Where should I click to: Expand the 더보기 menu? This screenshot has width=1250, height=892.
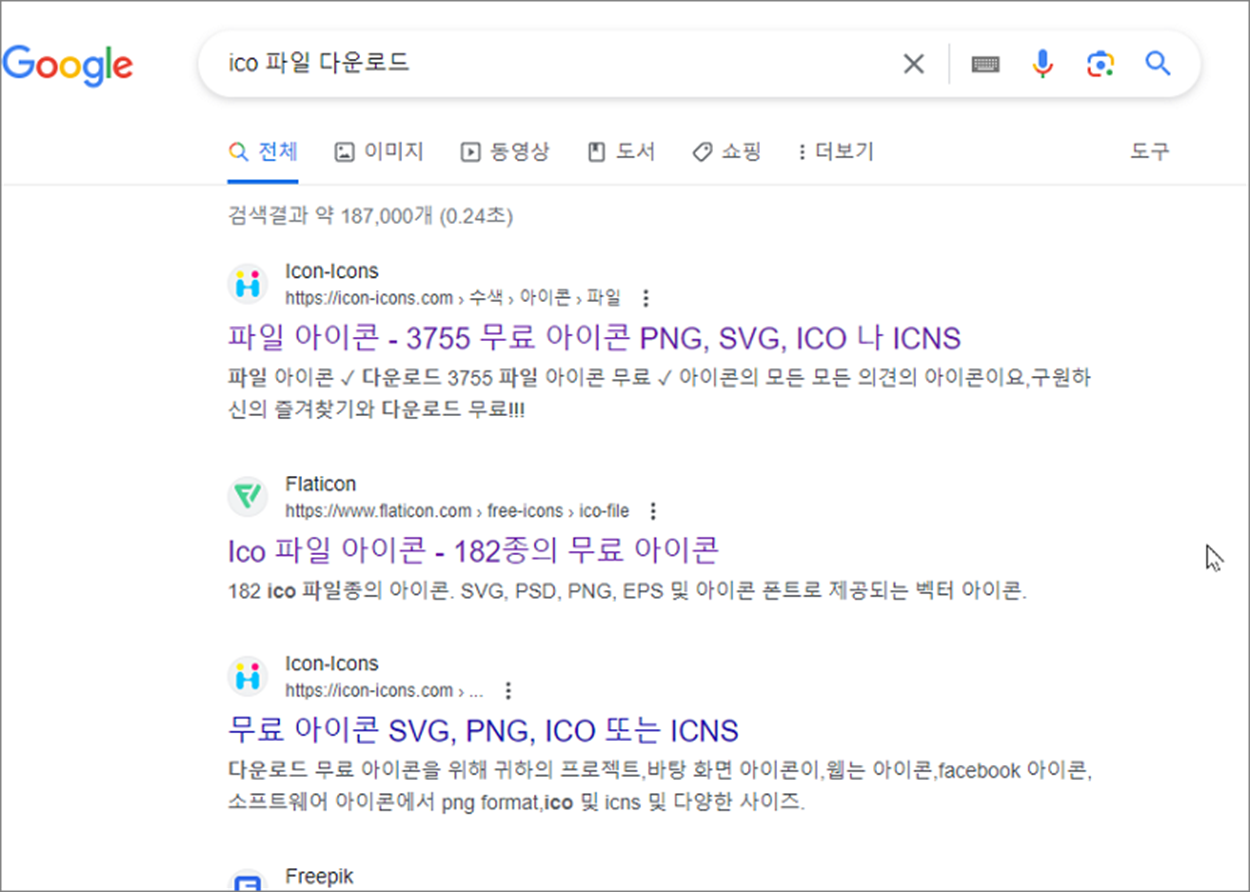[x=835, y=152]
